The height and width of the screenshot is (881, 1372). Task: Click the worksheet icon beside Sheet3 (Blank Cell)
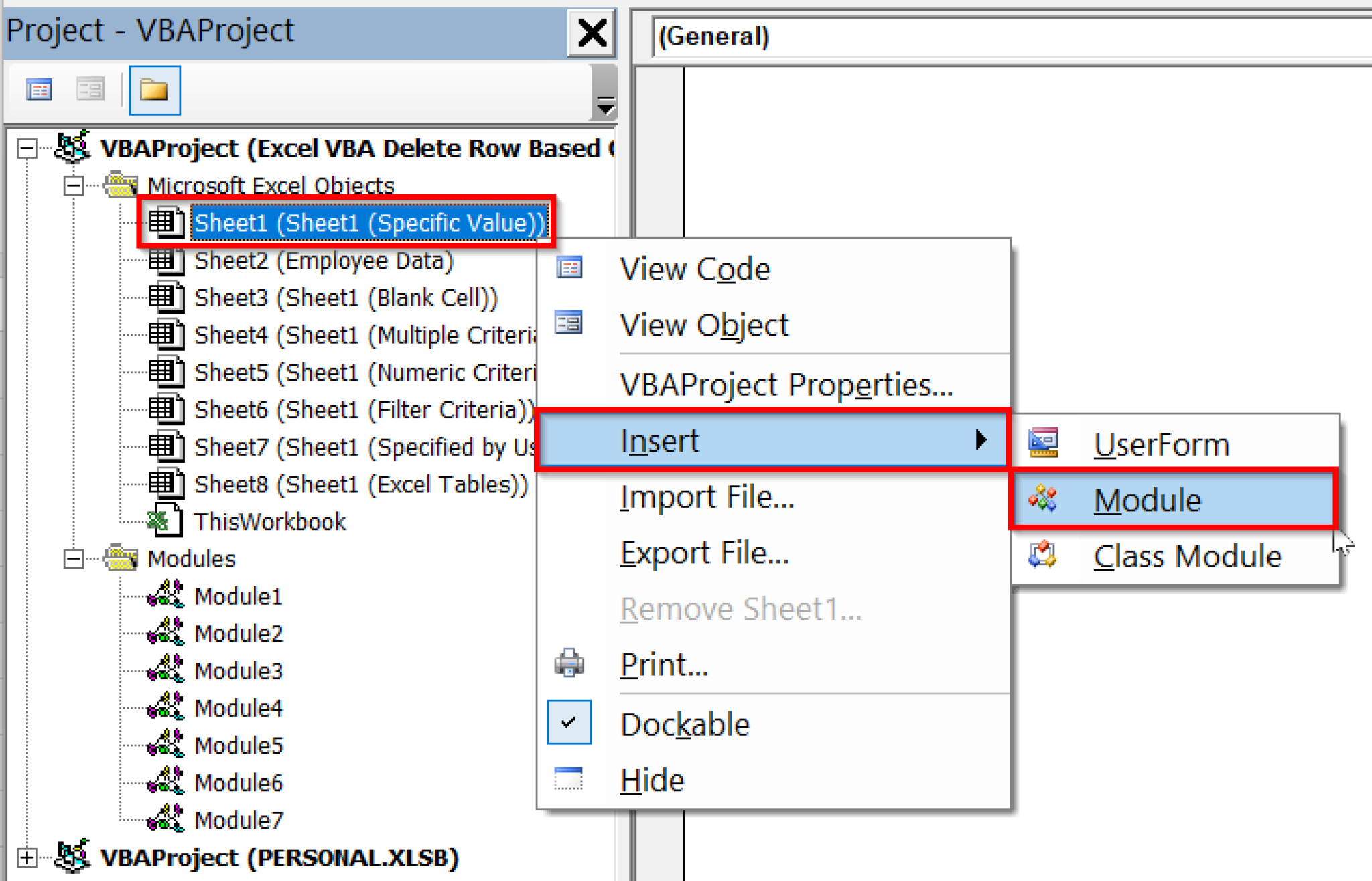pyautogui.click(x=167, y=297)
